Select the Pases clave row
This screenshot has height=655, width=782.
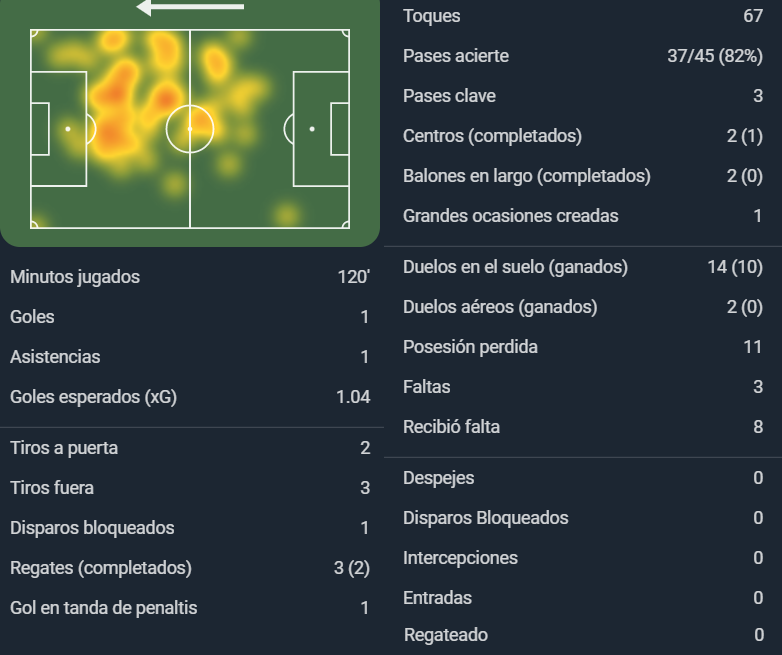(x=583, y=96)
